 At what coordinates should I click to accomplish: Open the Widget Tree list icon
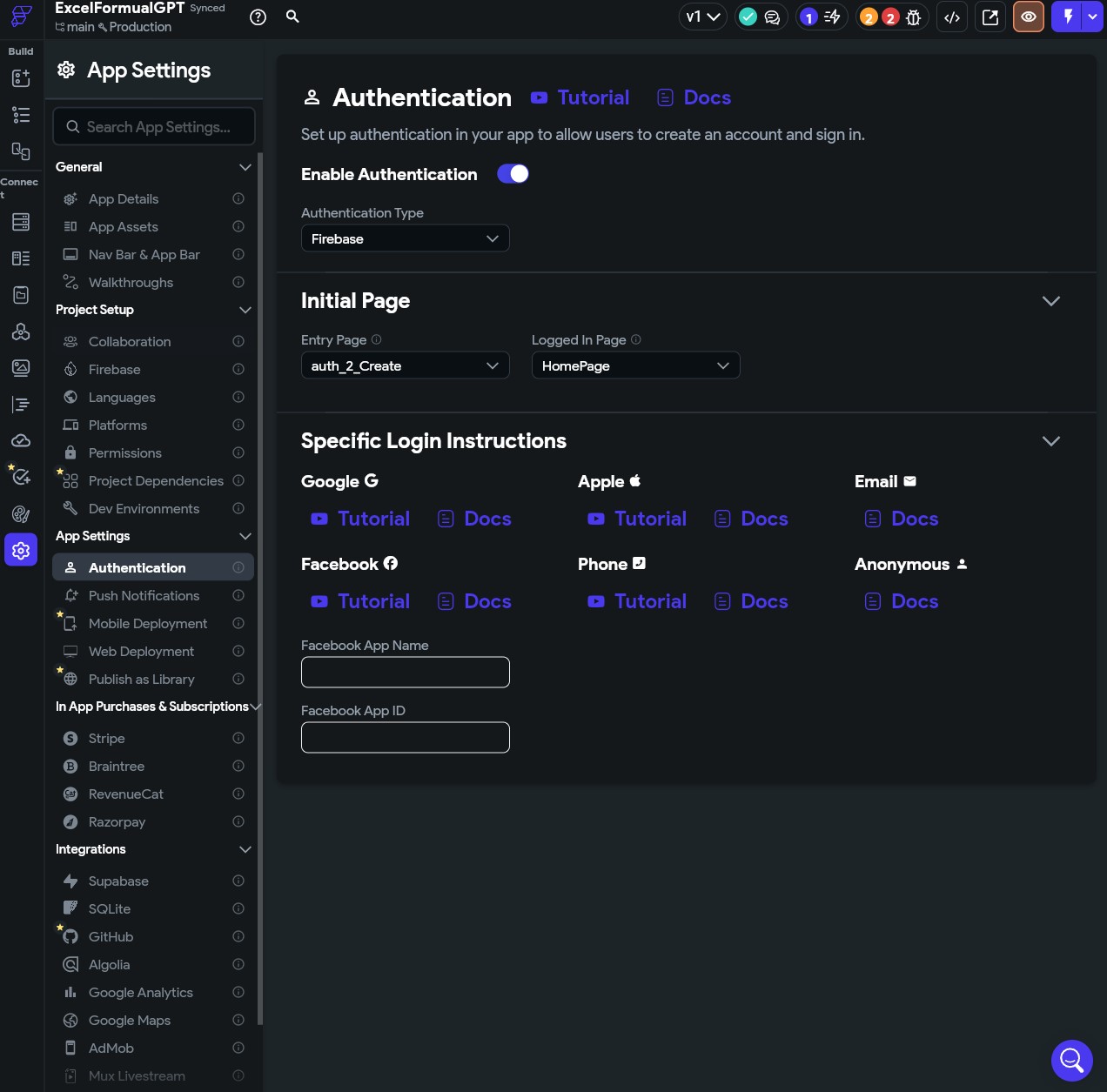tap(21, 115)
